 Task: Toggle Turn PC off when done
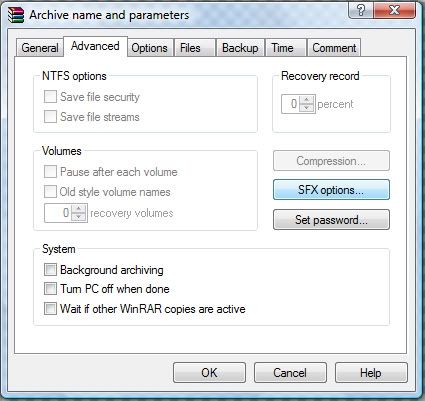pyautogui.click(x=50, y=289)
